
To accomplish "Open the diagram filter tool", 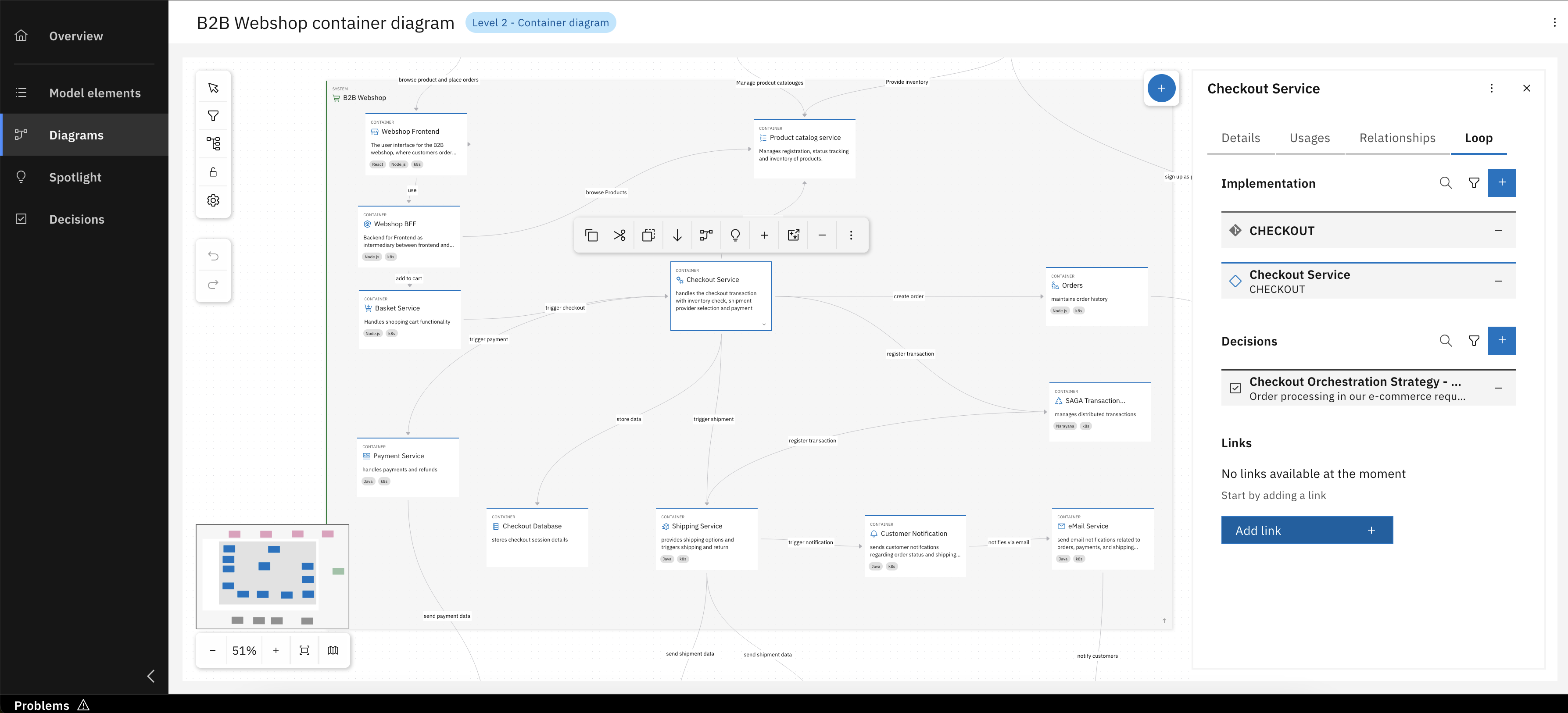I will pos(213,116).
